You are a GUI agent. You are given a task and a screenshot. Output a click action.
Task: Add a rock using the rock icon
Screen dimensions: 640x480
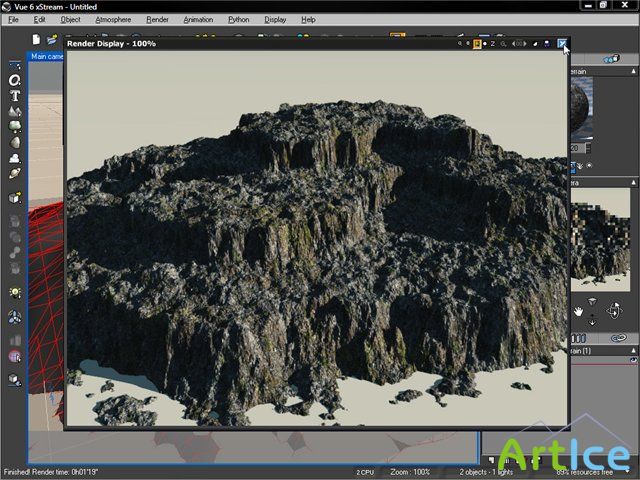click(x=15, y=143)
